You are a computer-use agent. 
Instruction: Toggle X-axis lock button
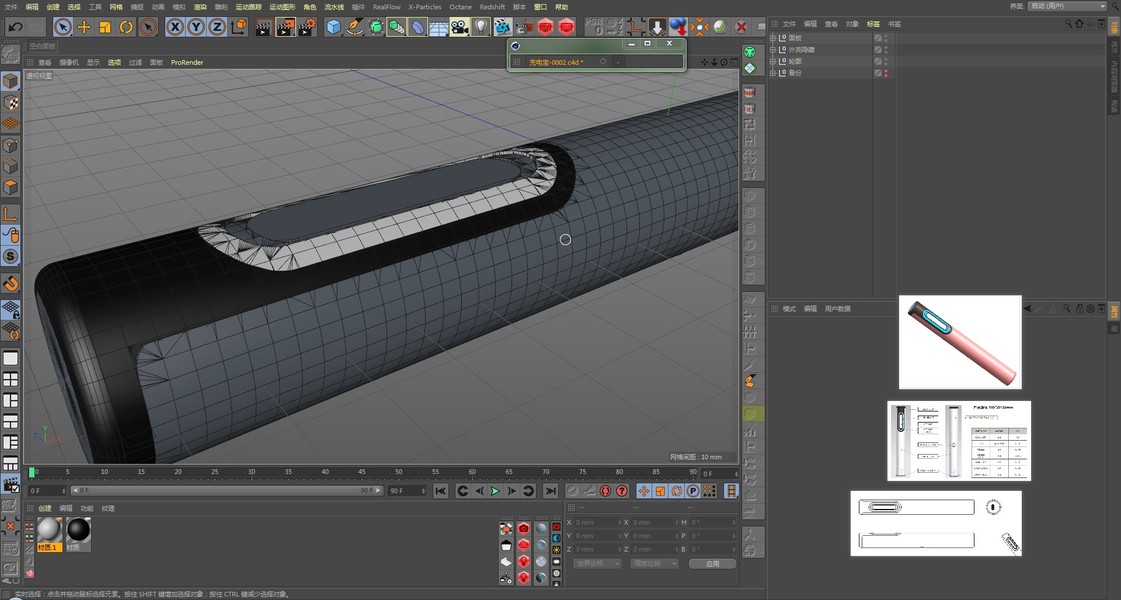coord(175,27)
